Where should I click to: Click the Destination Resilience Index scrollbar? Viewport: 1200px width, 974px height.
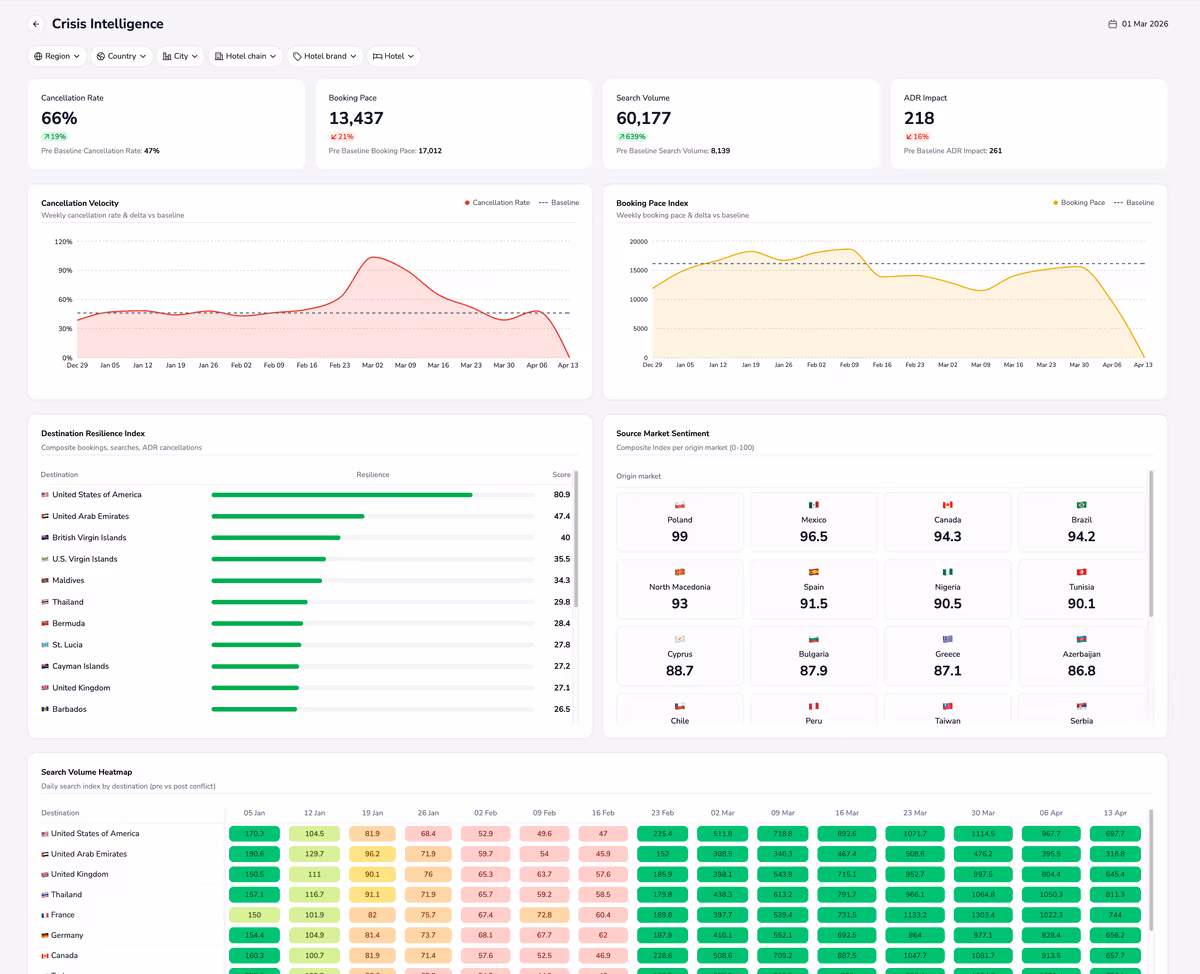point(576,540)
